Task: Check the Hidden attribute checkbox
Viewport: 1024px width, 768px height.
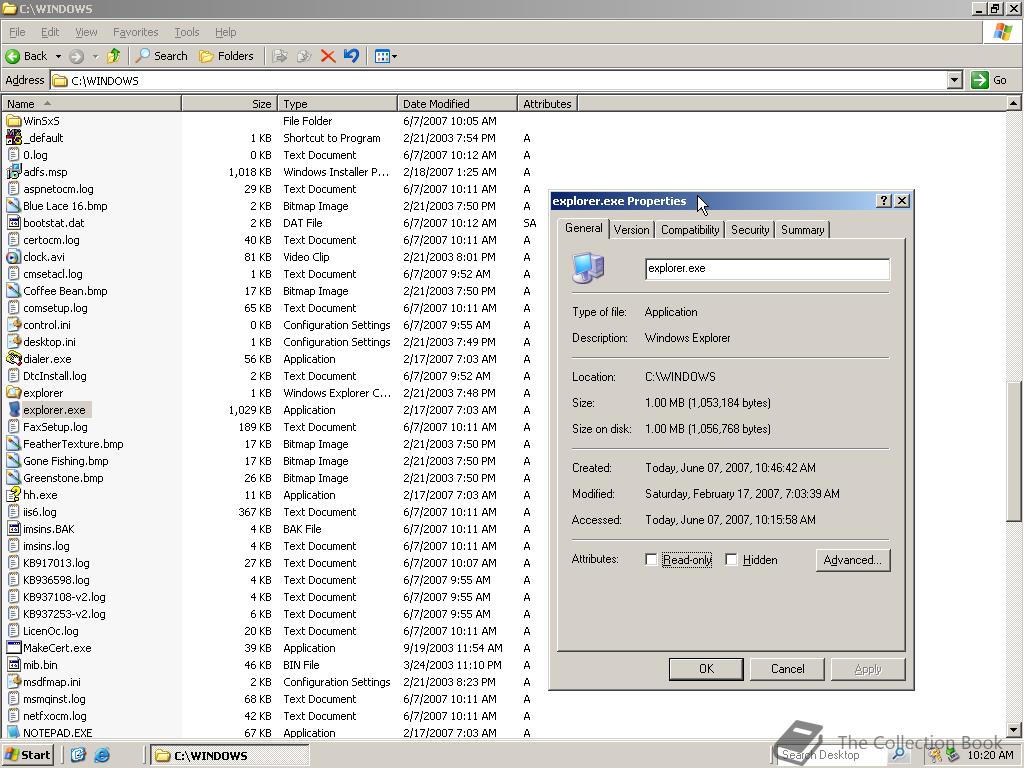Action: click(731, 560)
